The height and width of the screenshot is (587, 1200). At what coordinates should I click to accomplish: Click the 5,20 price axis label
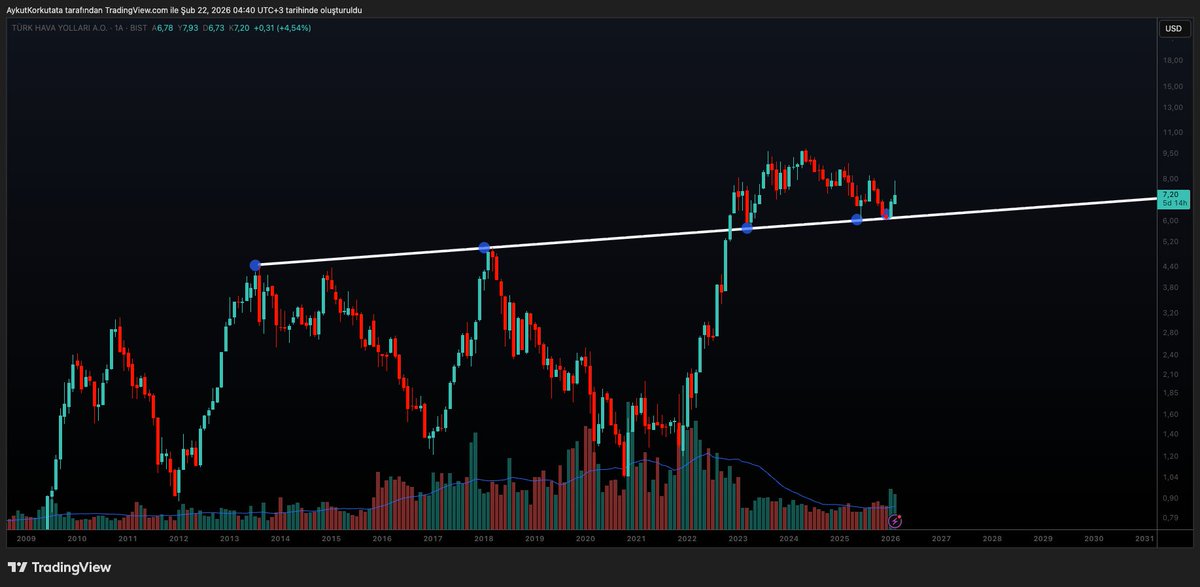1172,241
